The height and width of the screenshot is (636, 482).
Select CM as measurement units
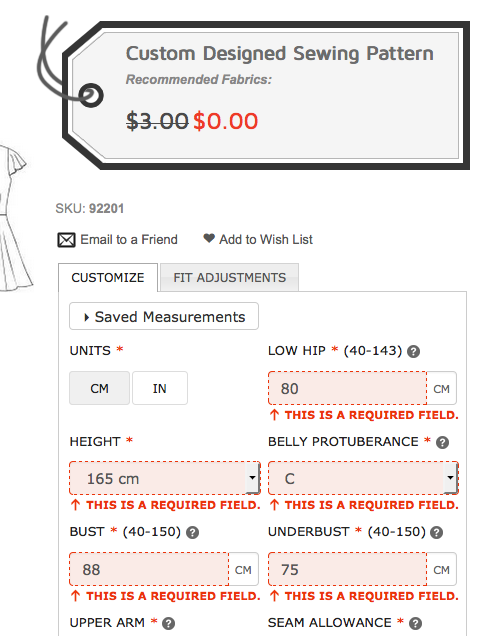(99, 388)
